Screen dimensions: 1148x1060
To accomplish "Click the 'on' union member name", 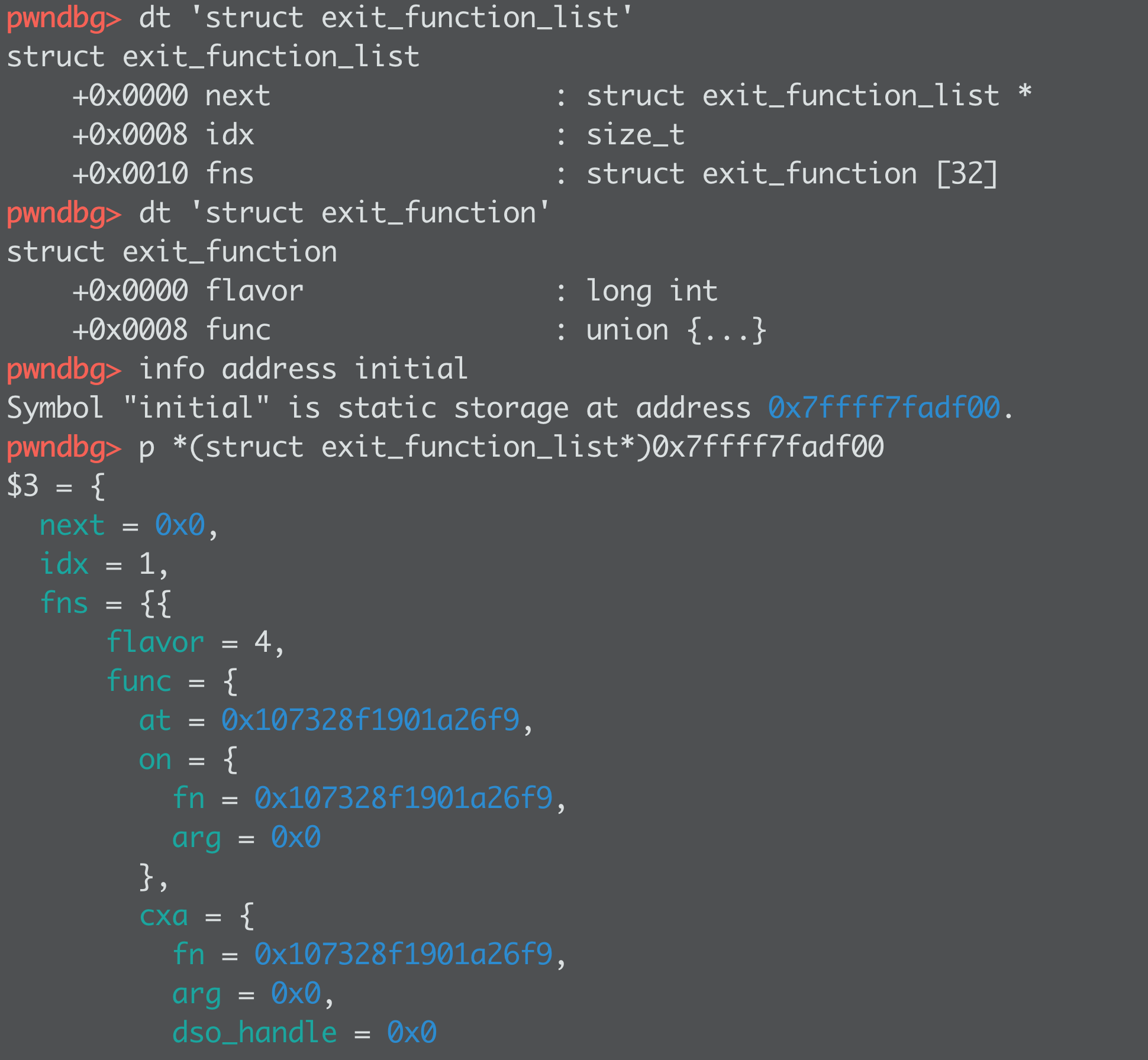I will (x=155, y=760).
